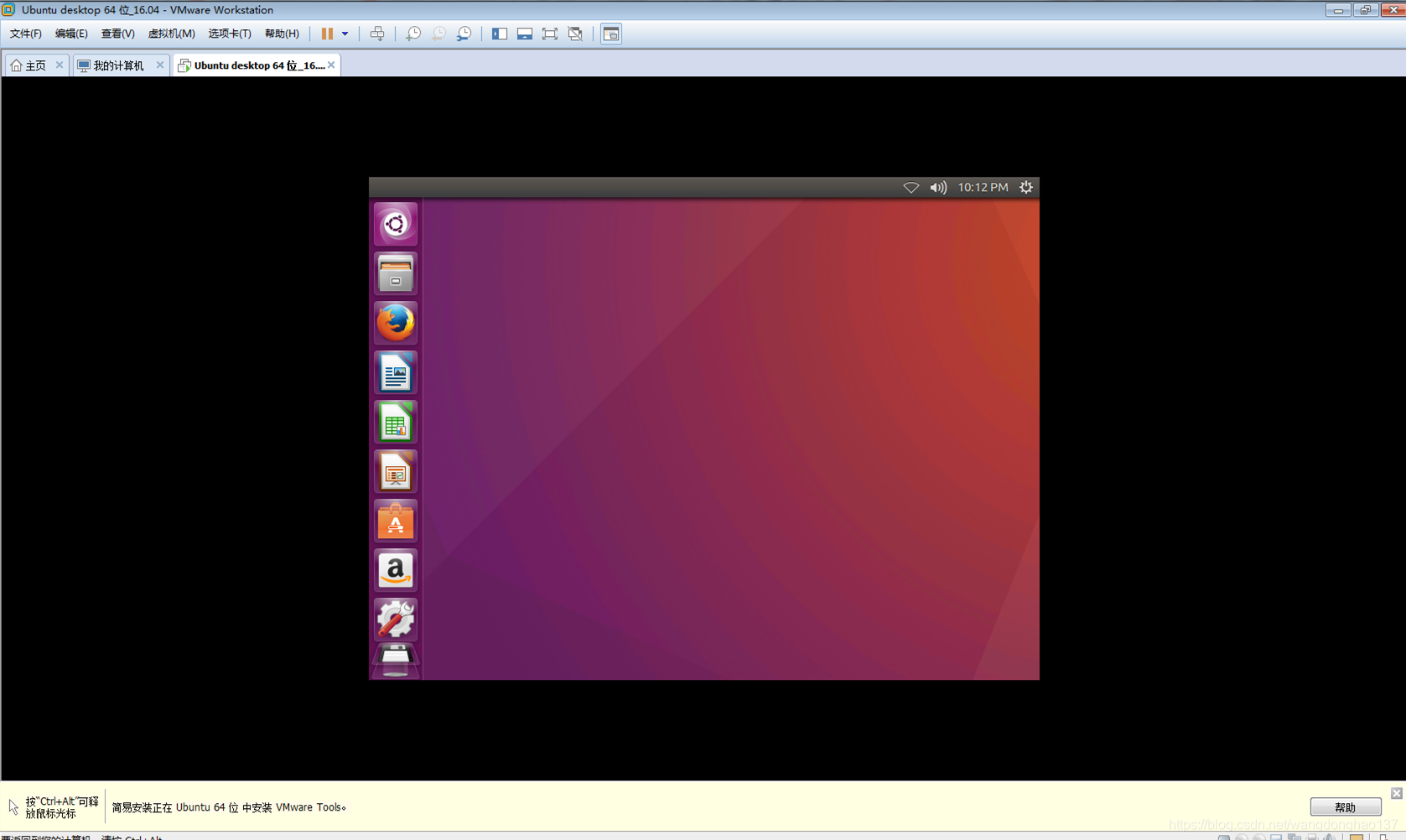Open the session gear menu

coord(1026,188)
